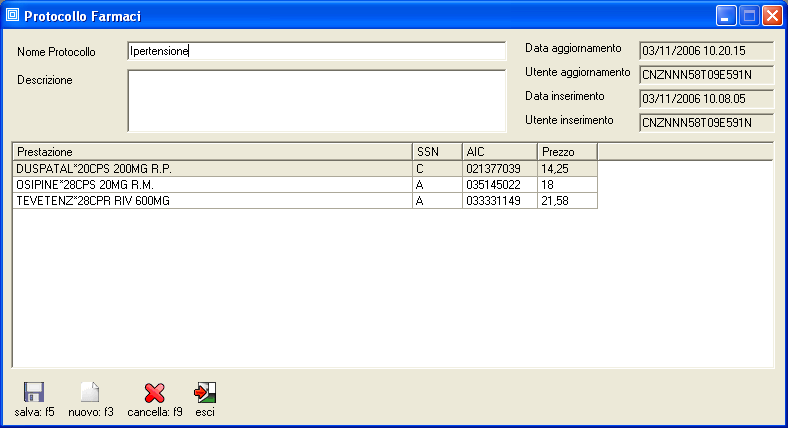Click the Protocollo Farmaci title bar icon
This screenshot has width=788, height=428.
13,16
